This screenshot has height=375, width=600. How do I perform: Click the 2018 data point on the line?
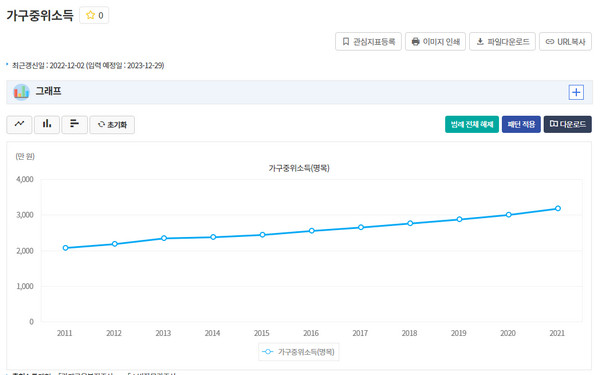[410, 223]
